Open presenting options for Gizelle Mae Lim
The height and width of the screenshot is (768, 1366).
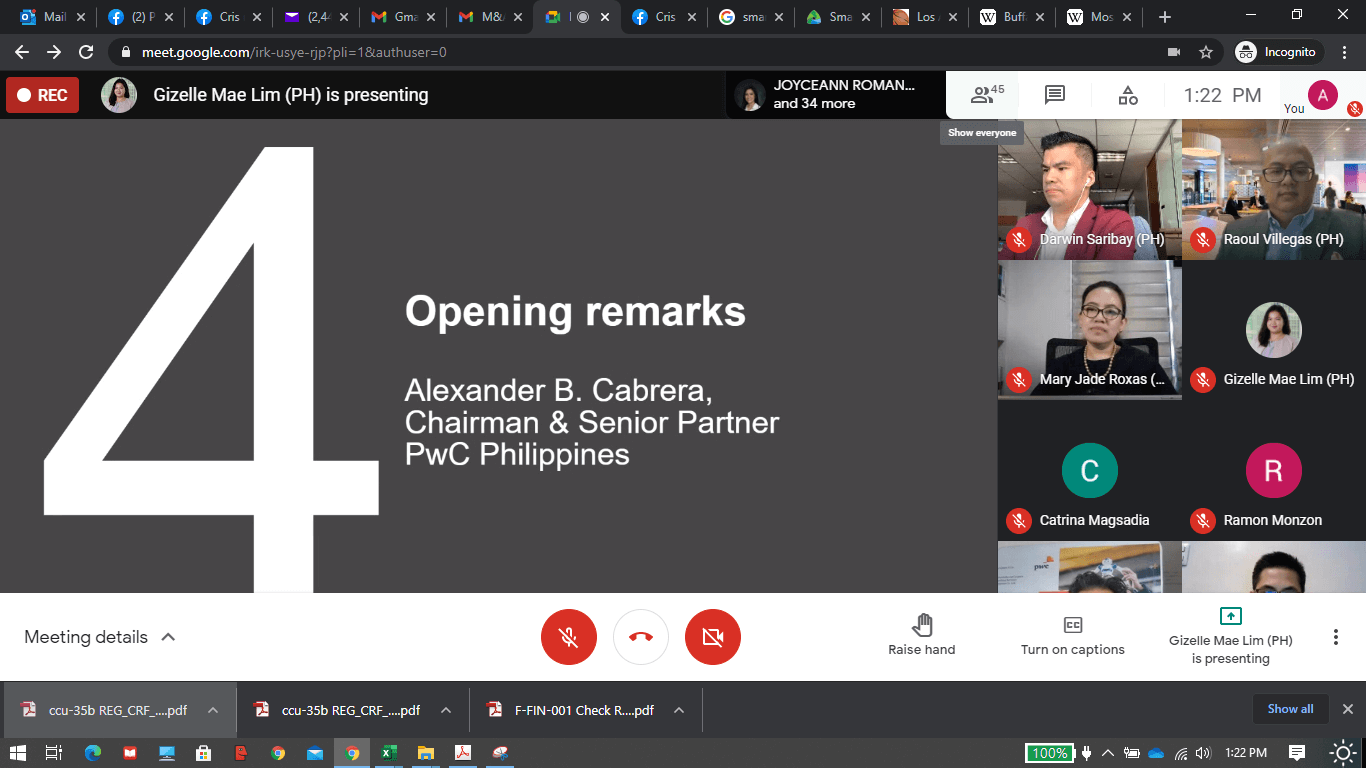1230,636
